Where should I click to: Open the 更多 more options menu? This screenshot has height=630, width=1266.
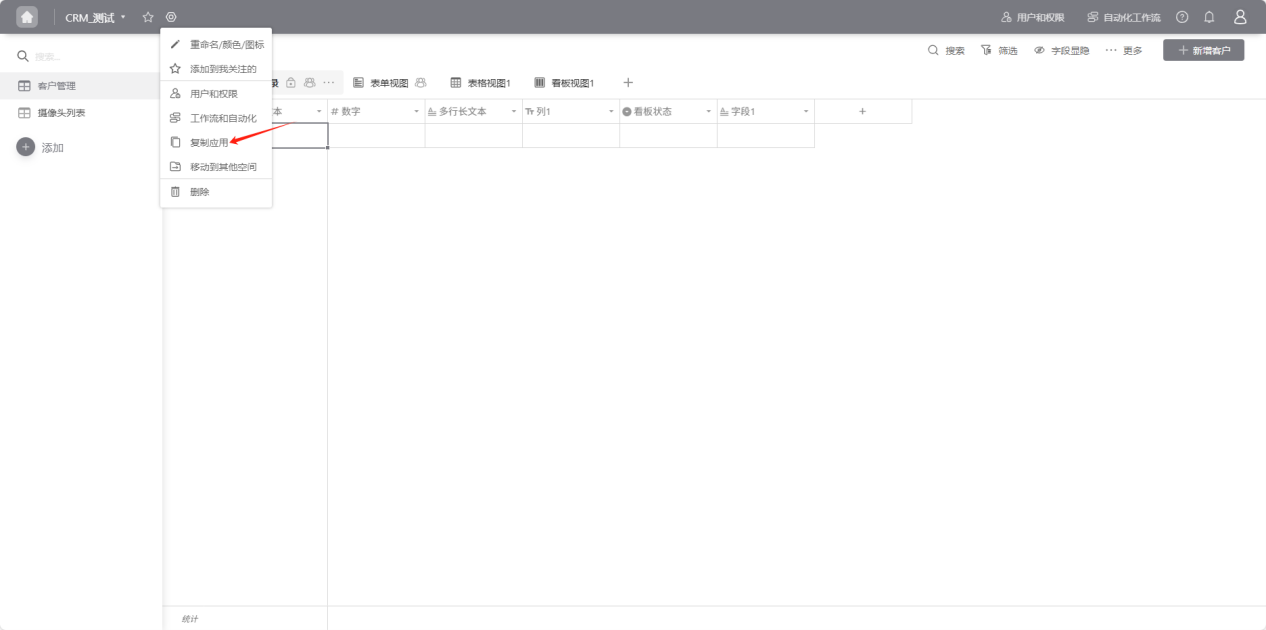[x=1124, y=50]
